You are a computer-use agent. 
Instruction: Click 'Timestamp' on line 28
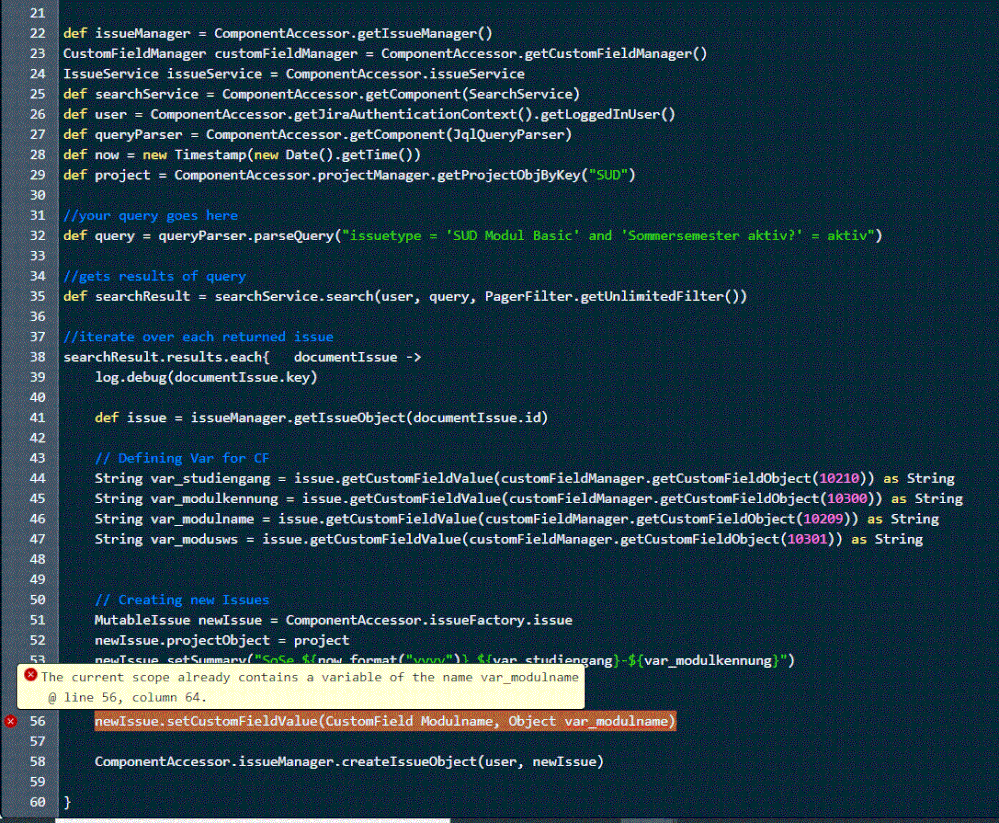(x=210, y=155)
